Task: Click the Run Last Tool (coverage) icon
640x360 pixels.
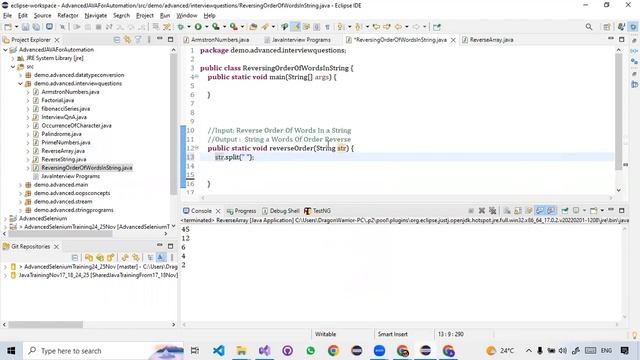Action: coord(216,27)
